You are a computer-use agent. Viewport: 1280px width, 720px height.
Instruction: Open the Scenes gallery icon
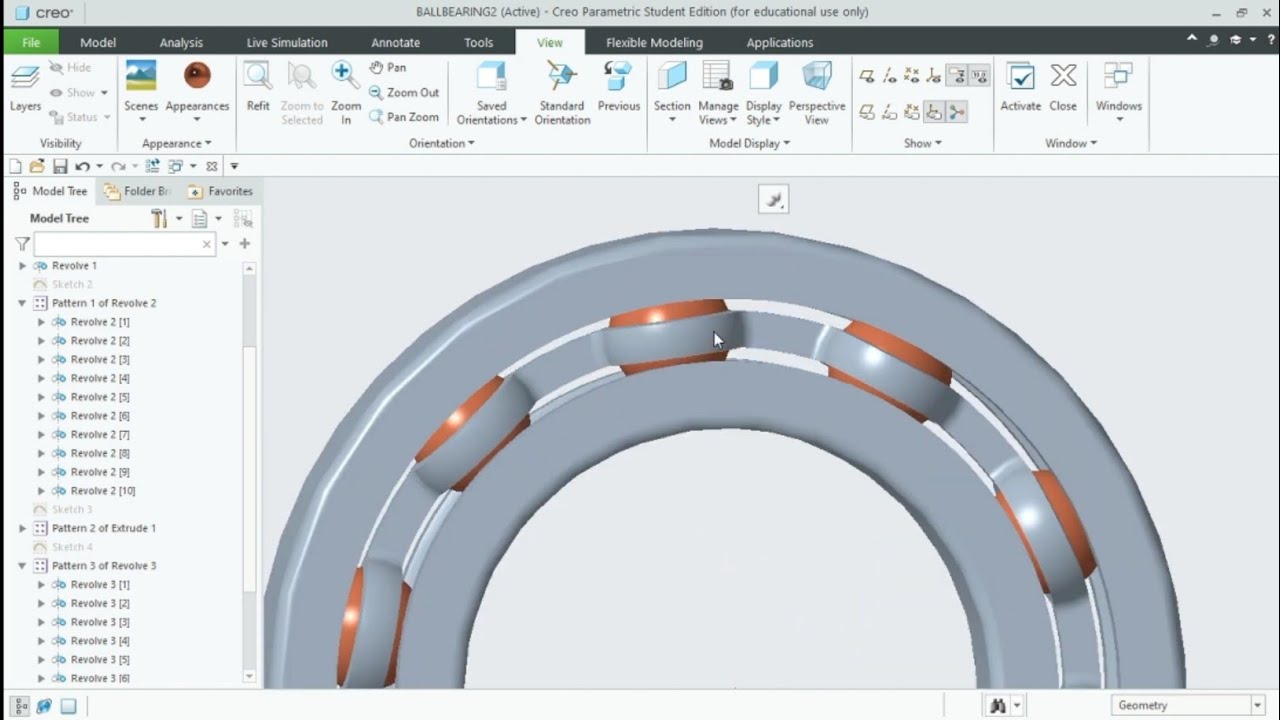[x=141, y=76]
